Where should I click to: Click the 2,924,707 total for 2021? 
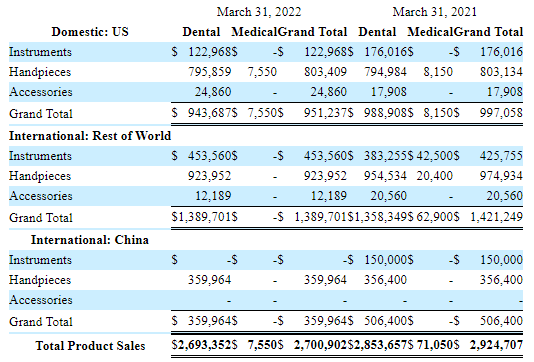[496, 345]
